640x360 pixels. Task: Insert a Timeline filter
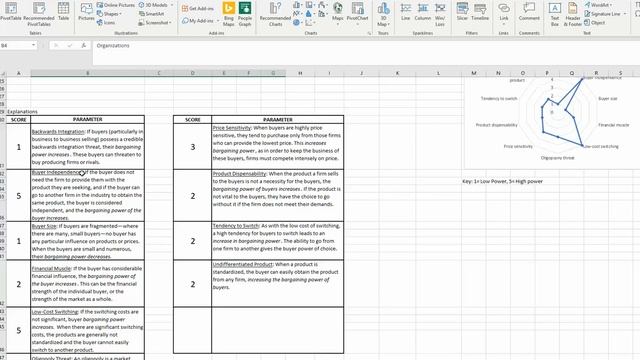click(480, 12)
